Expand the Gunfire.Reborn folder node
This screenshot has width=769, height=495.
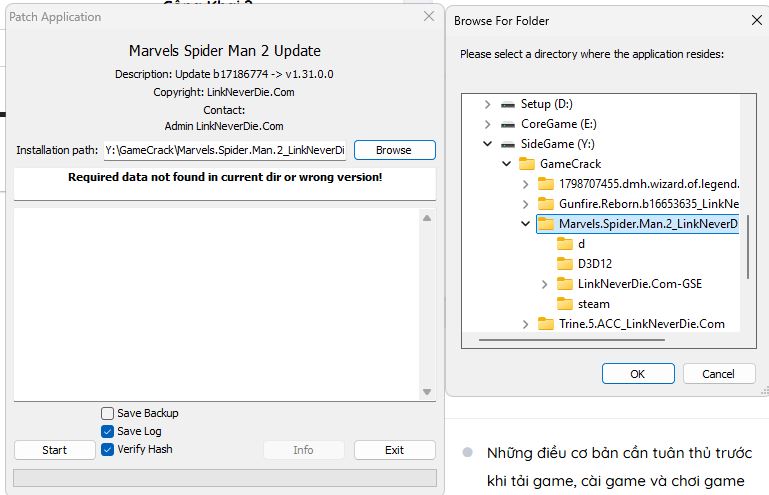(x=526, y=204)
